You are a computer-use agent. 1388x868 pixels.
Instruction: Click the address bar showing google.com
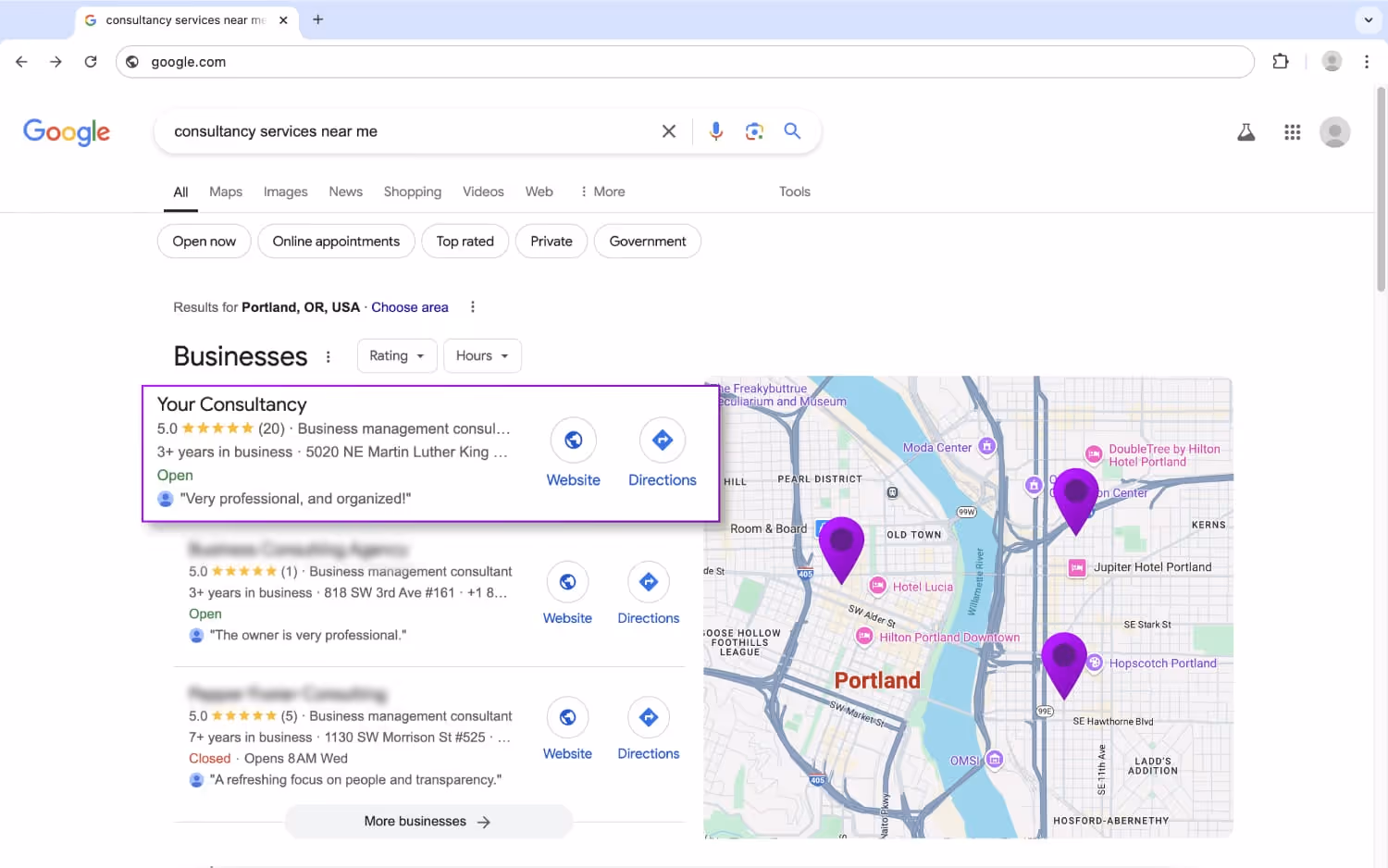point(685,62)
